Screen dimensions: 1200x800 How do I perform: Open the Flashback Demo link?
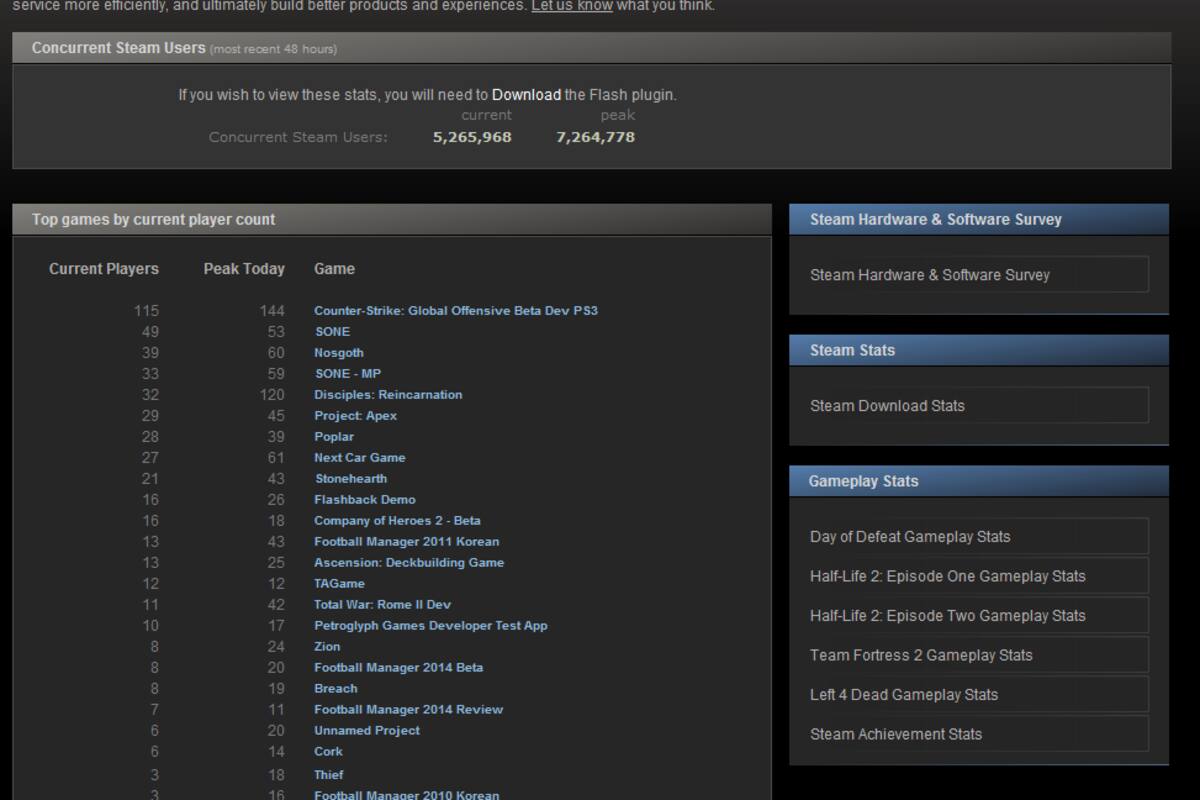pos(365,500)
